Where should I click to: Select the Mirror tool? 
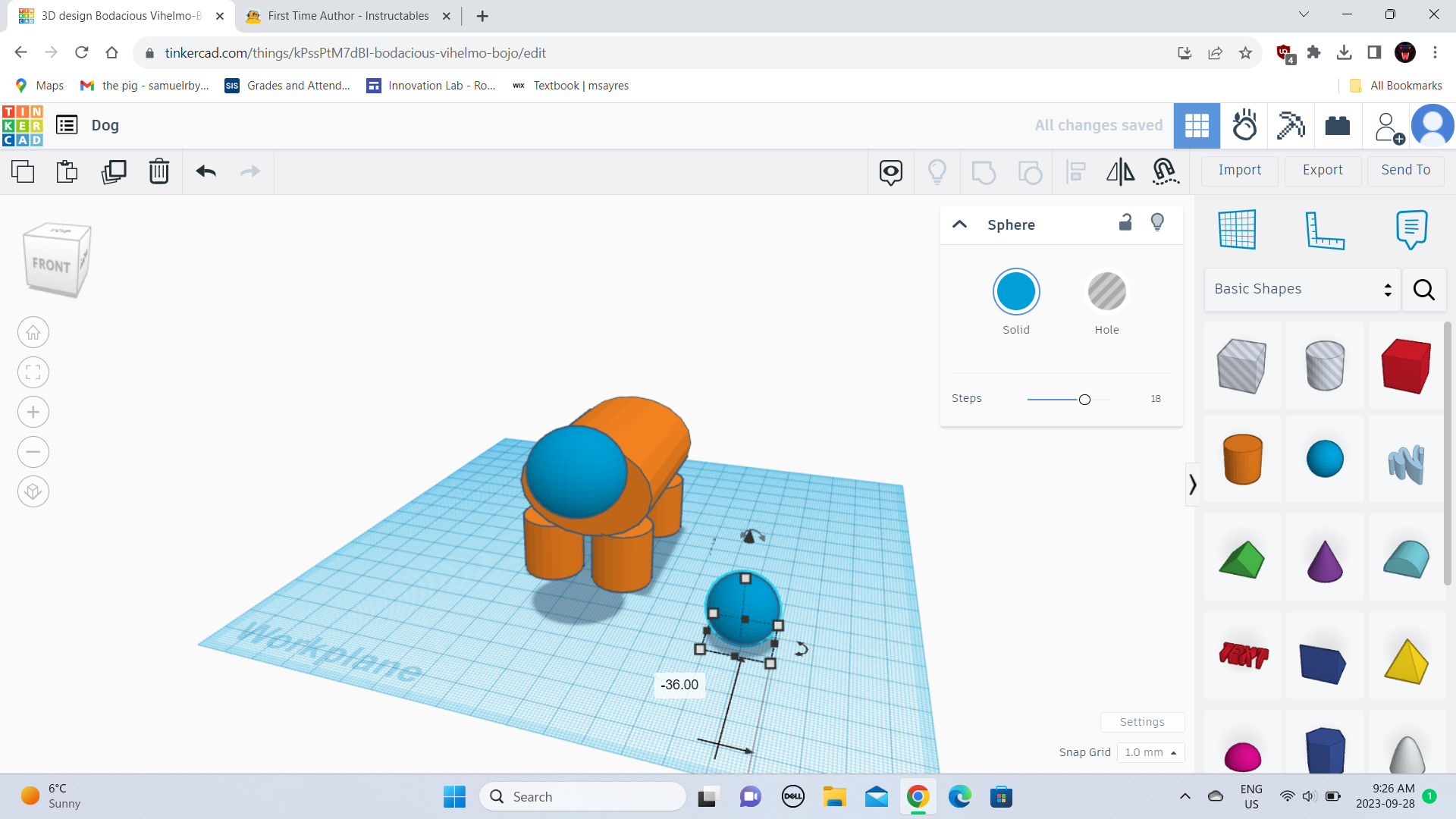pos(1120,171)
